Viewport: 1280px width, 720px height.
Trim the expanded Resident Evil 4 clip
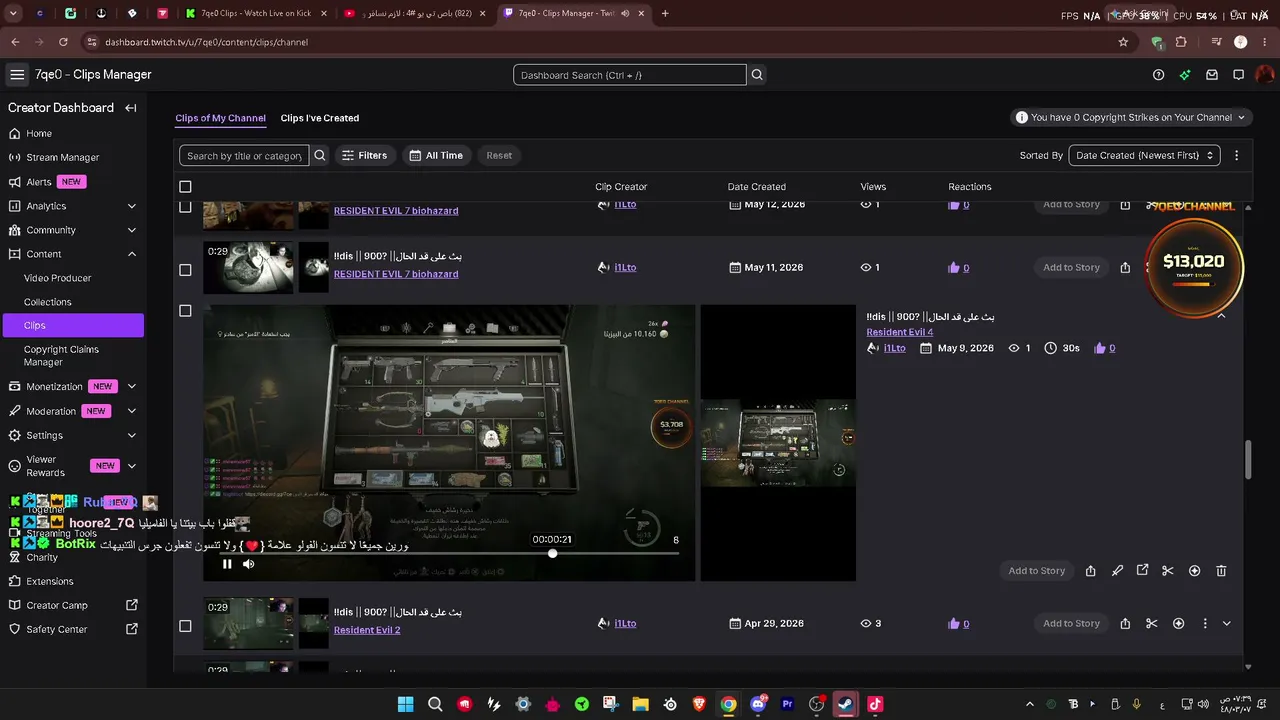1168,571
